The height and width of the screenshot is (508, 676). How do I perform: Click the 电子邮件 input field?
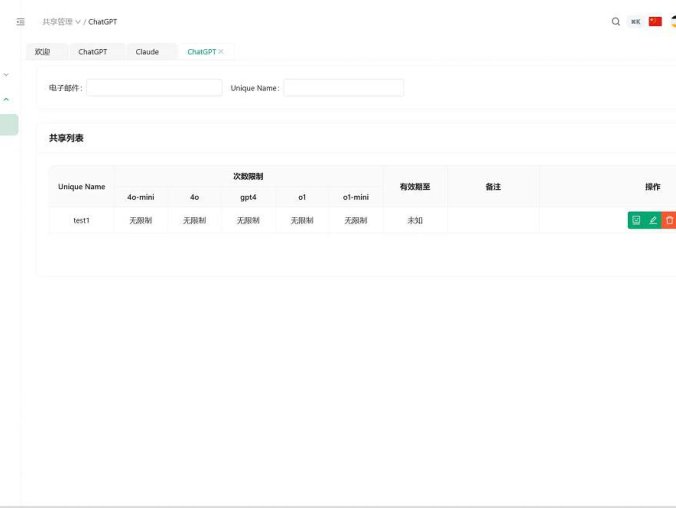[154, 88]
